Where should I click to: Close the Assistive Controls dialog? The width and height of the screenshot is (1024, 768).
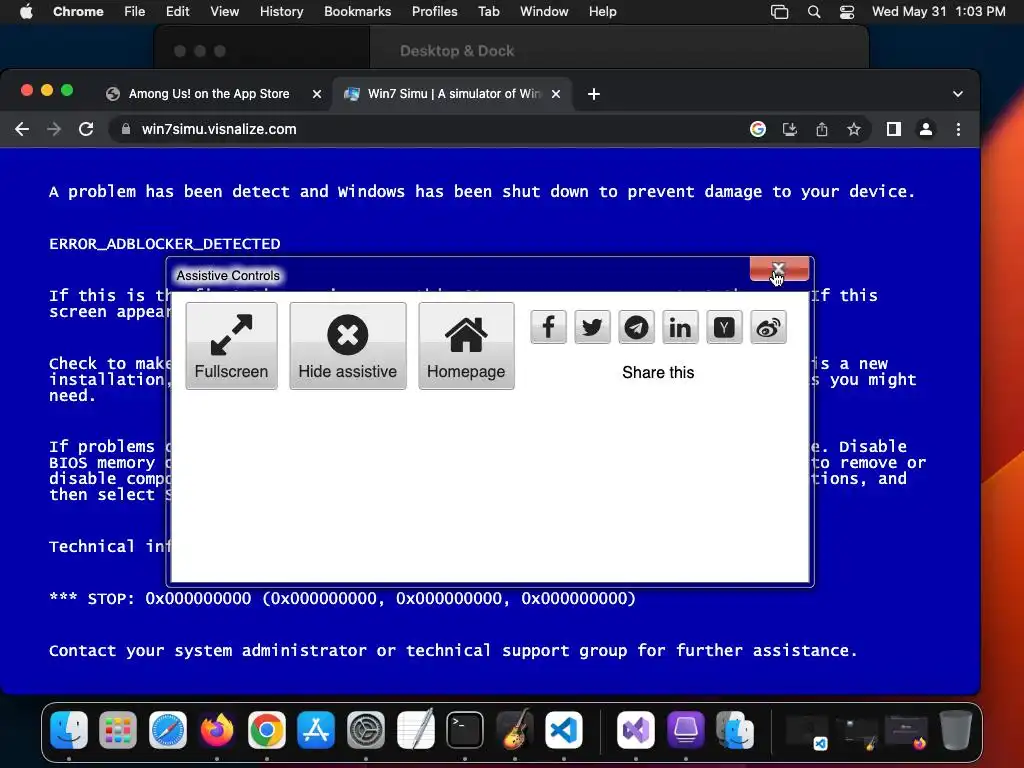coord(778,268)
